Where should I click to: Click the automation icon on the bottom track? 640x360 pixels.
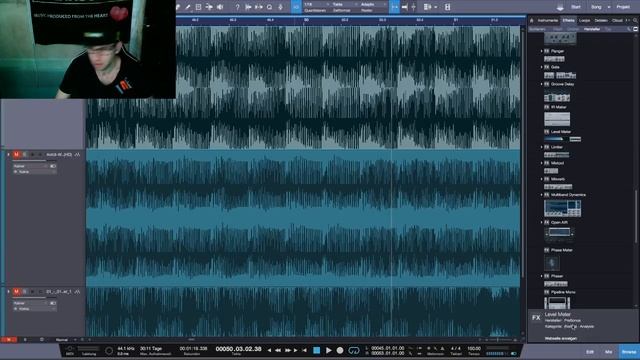tap(77, 292)
